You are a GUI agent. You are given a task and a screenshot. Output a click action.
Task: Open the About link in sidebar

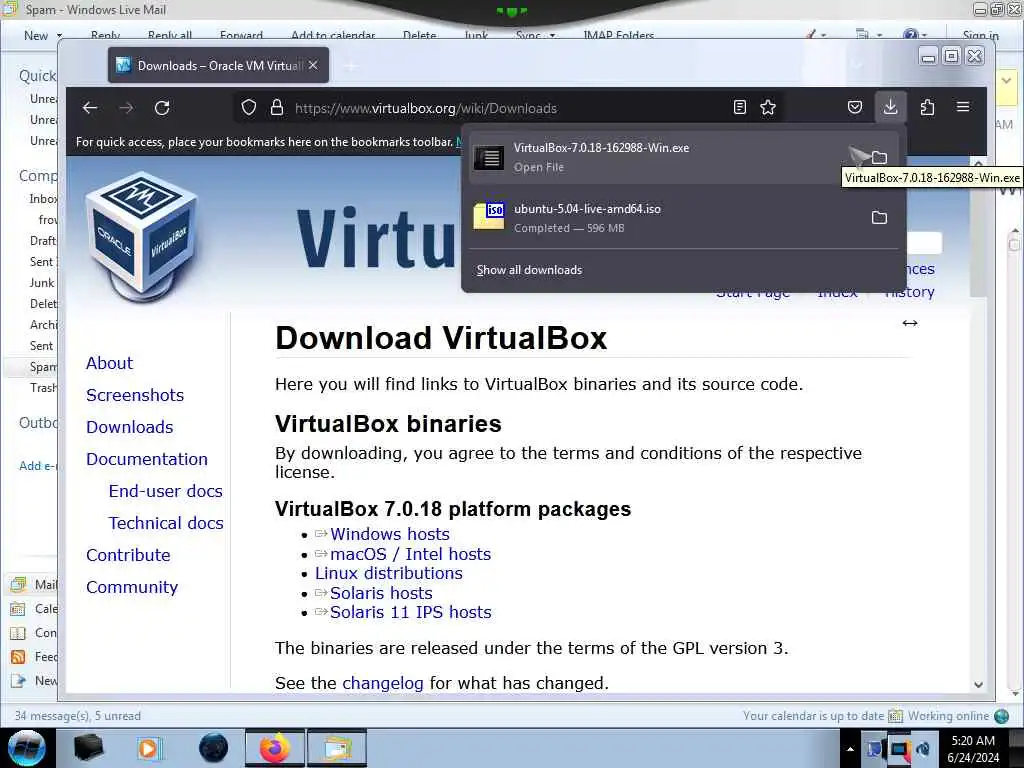pyautogui.click(x=109, y=363)
